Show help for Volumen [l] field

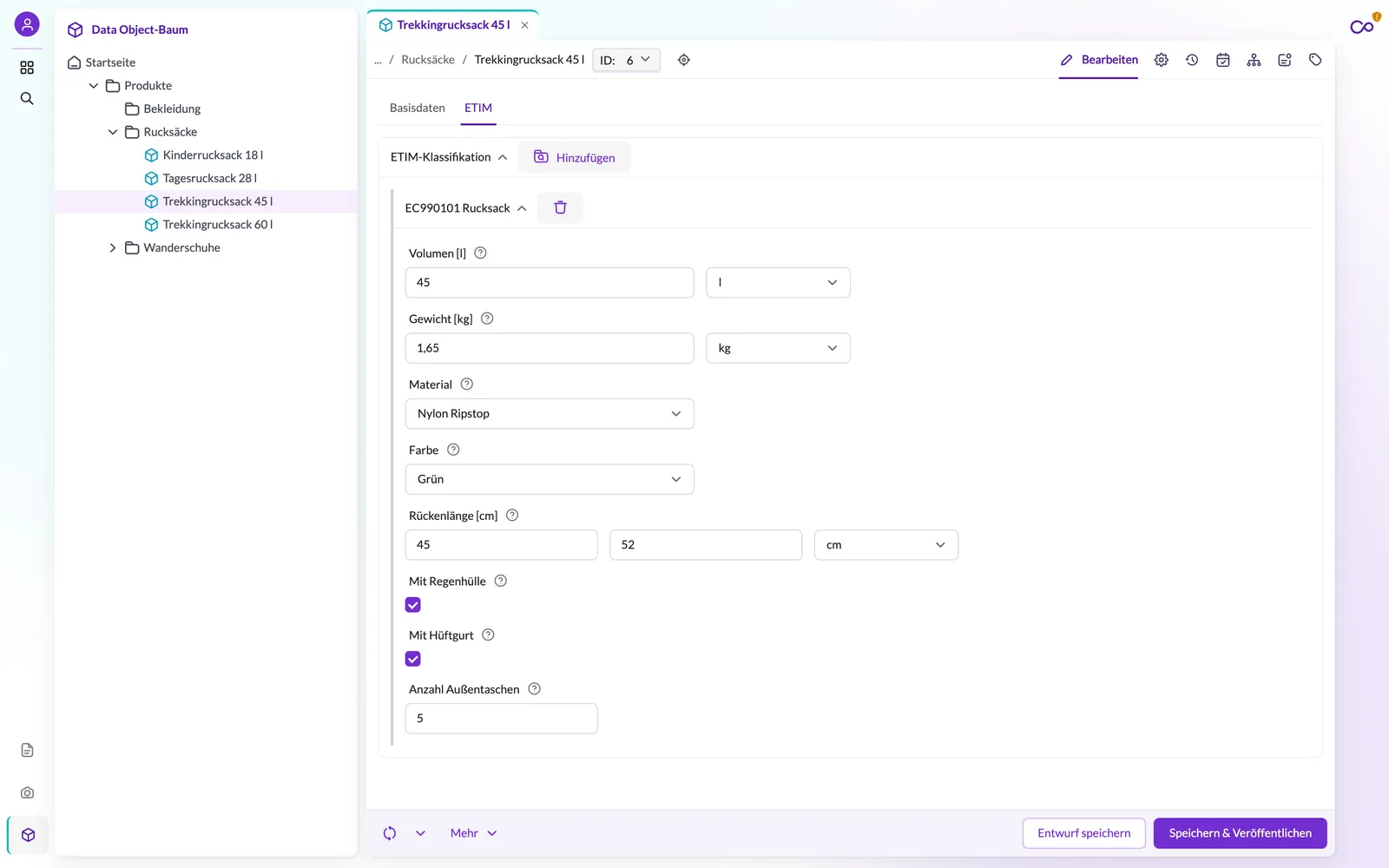coord(480,253)
